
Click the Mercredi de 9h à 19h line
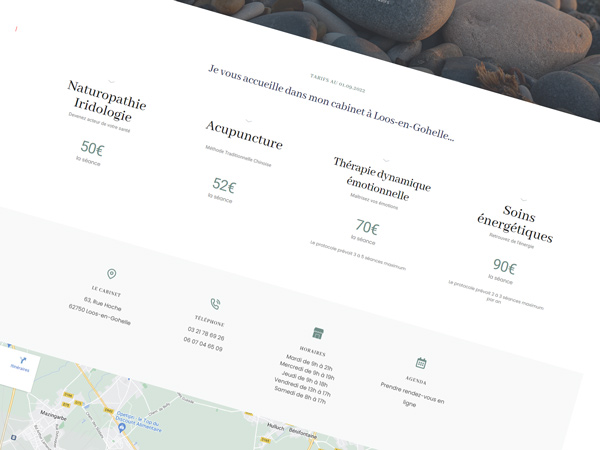coord(307,371)
